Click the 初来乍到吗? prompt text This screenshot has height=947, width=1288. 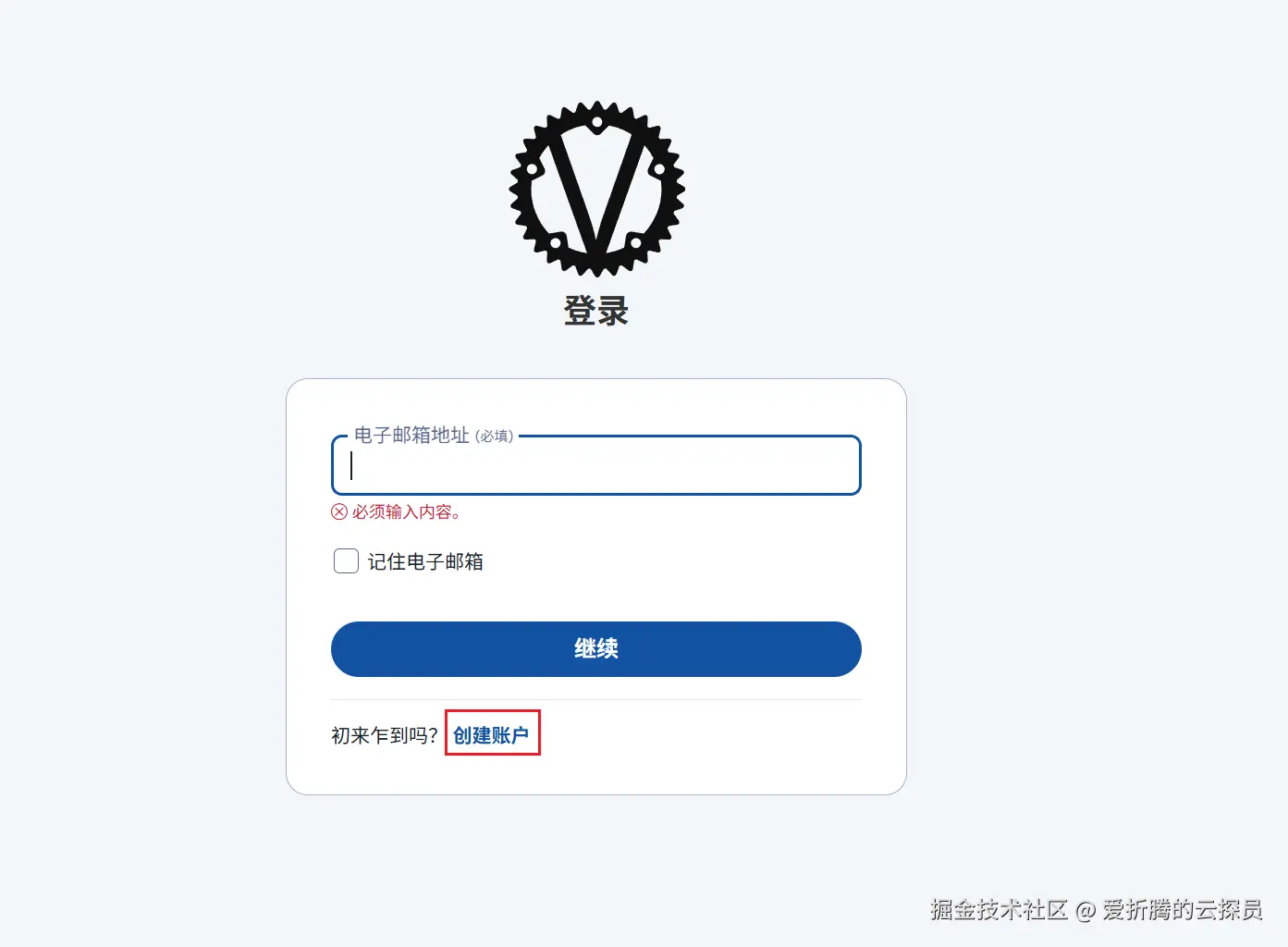(385, 735)
